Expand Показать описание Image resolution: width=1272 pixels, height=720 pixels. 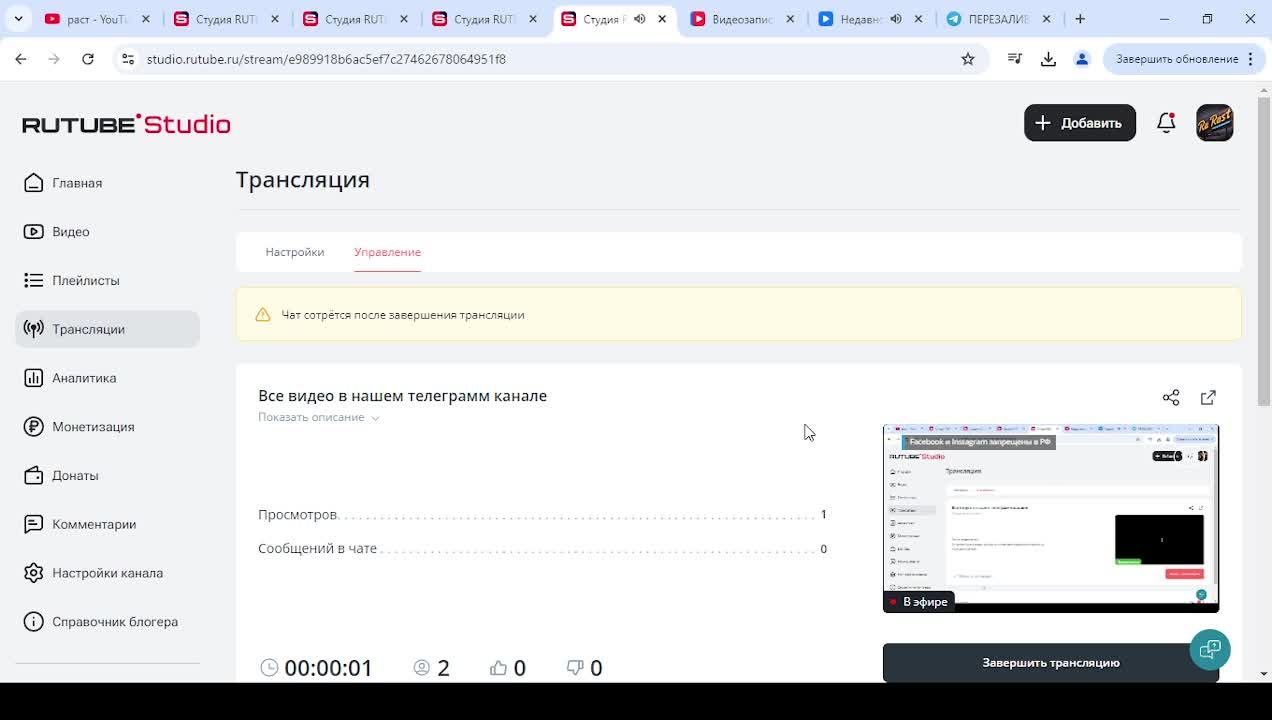coord(319,417)
